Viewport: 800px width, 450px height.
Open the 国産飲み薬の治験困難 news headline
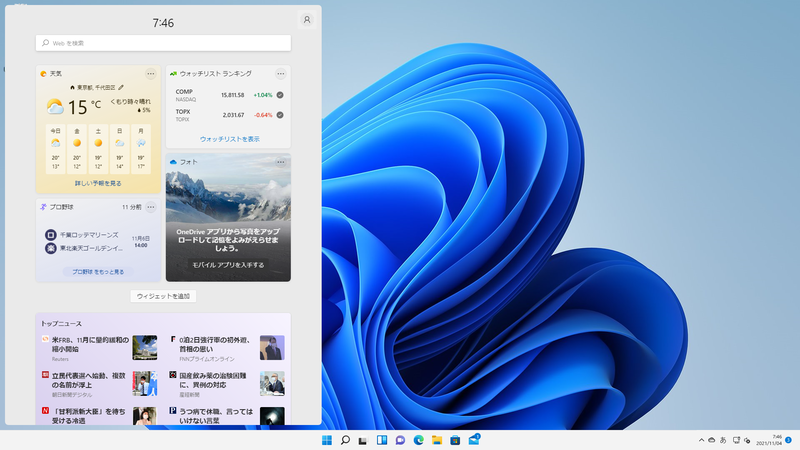click(213, 380)
